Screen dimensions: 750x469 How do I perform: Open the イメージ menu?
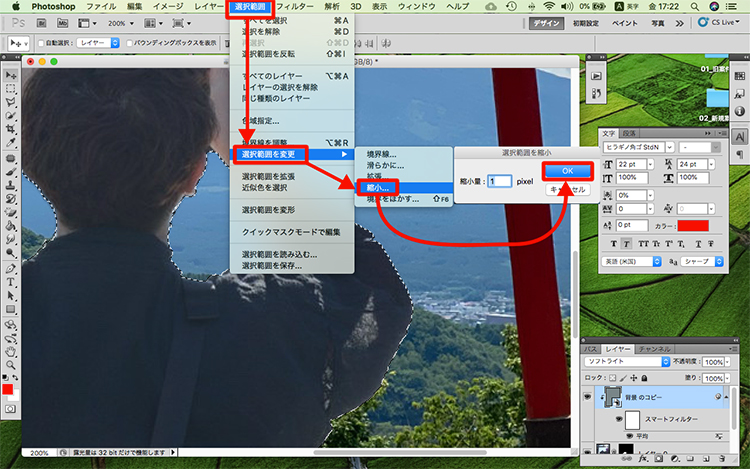click(168, 6)
